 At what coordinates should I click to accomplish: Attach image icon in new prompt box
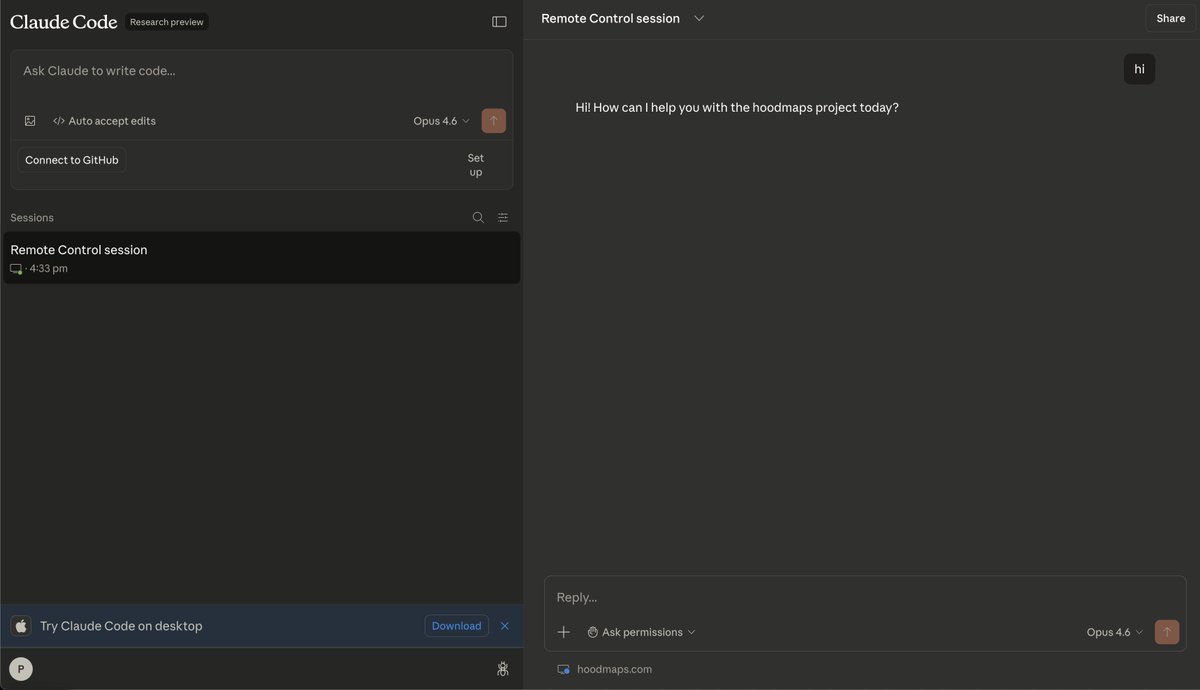tap(30, 121)
